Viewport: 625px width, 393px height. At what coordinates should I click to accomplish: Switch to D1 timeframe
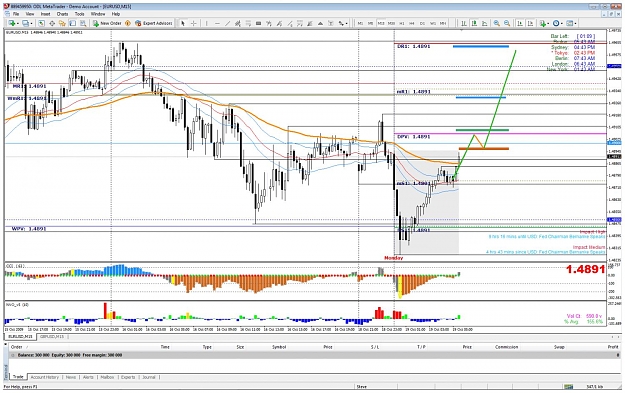click(422, 24)
